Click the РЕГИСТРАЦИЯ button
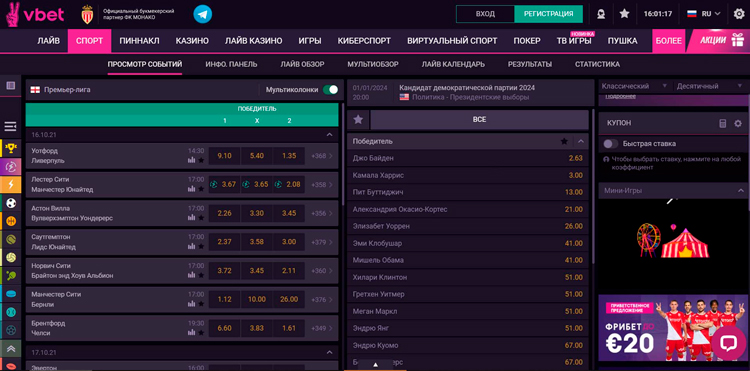Screen dimensions: 750x371 pyautogui.click(x=548, y=14)
